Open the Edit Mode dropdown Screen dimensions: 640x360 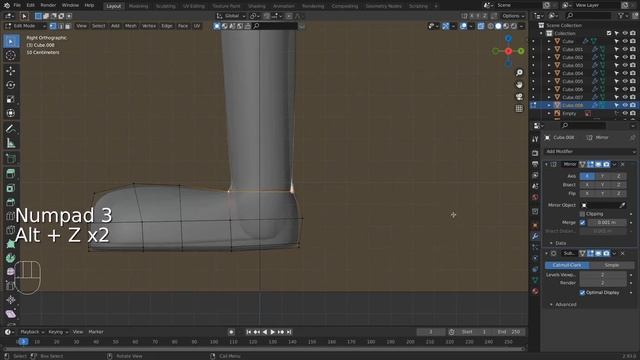tap(25, 26)
